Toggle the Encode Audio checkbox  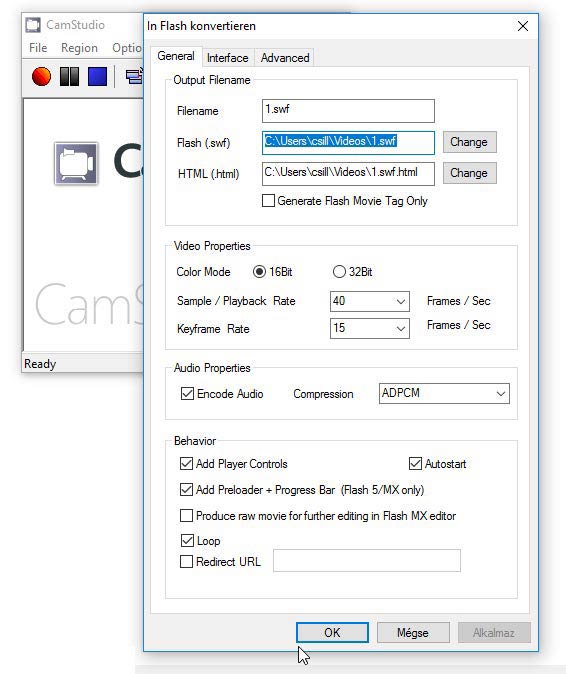pos(187,393)
